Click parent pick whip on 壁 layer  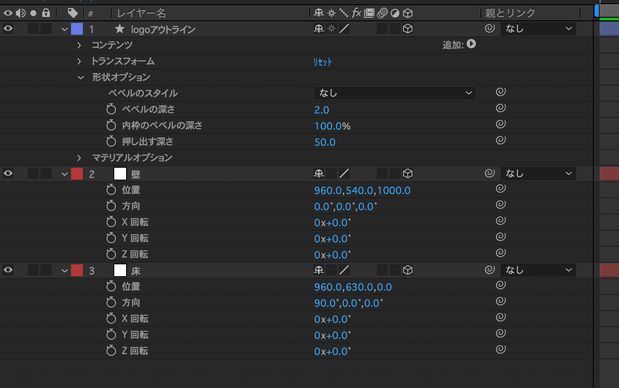[x=490, y=173]
